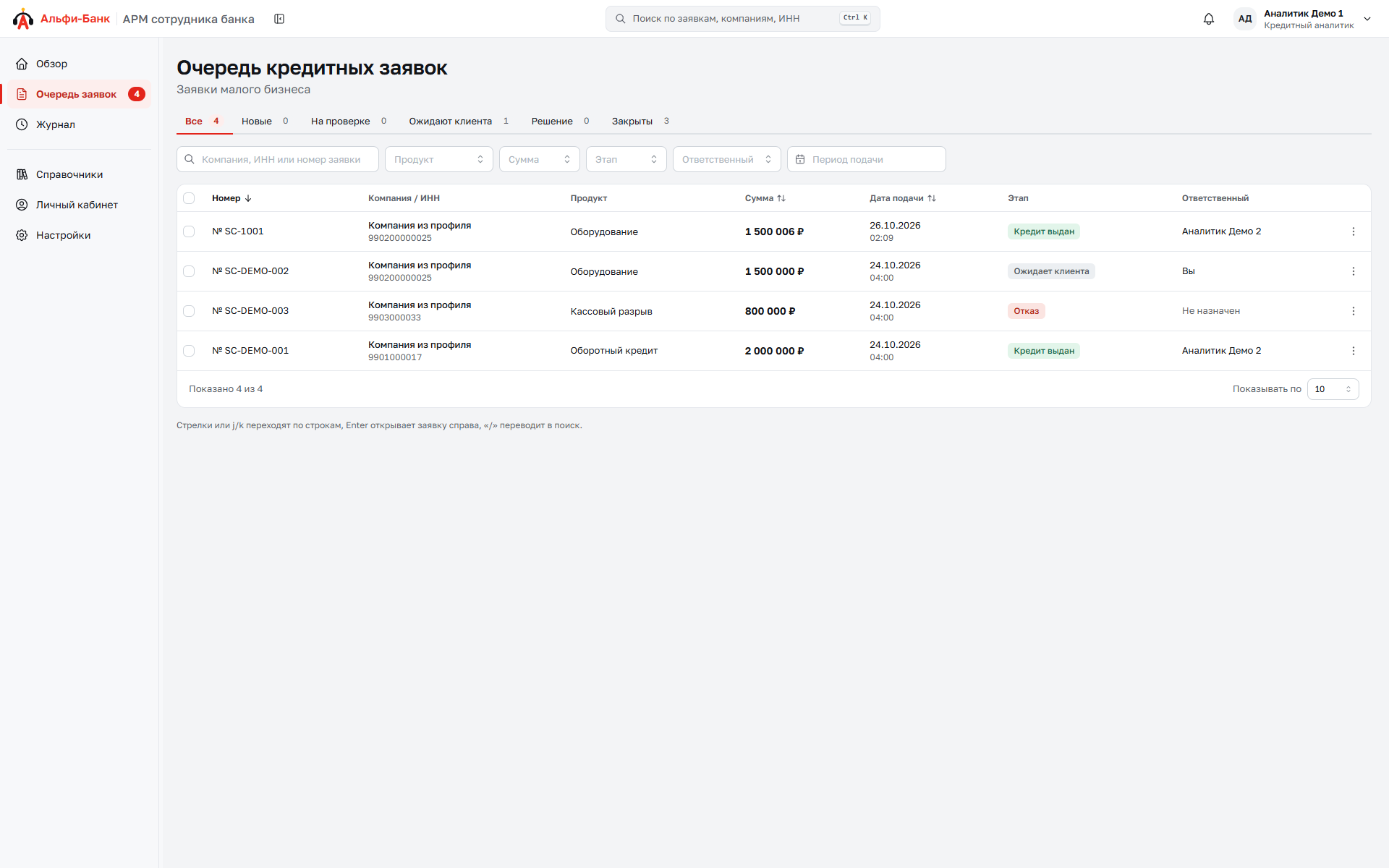Open Журнал clock icon in sidebar
The height and width of the screenshot is (868, 1389).
[x=22, y=124]
